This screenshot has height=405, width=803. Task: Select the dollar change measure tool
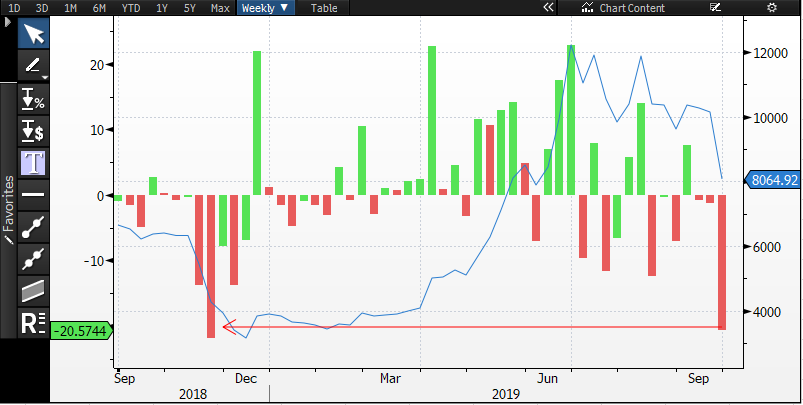[x=34, y=130]
